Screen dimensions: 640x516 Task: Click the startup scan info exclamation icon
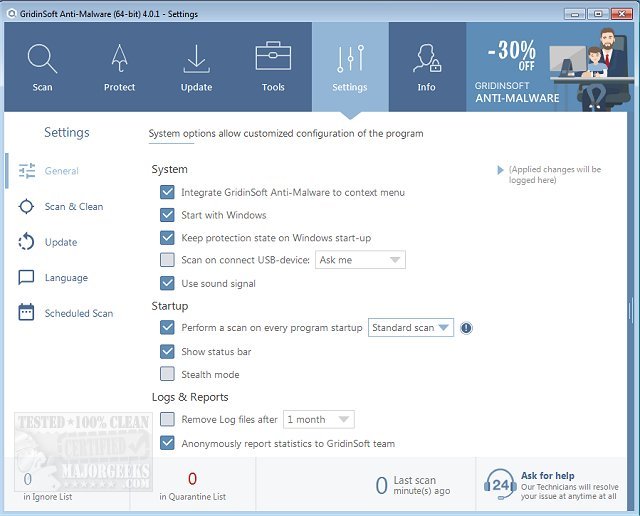[466, 328]
